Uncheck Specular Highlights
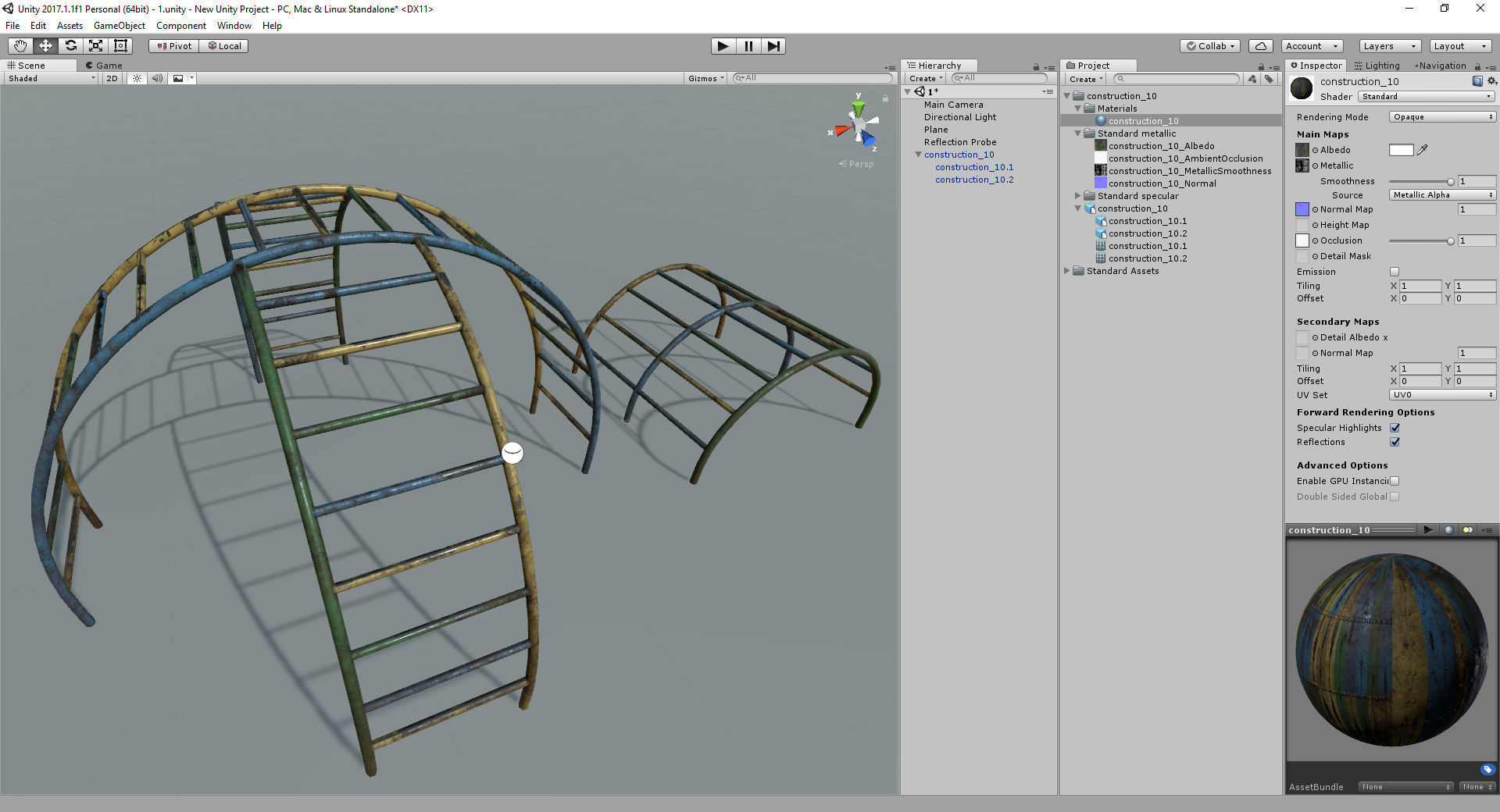Viewport: 1500px width, 812px height. pos(1395,428)
